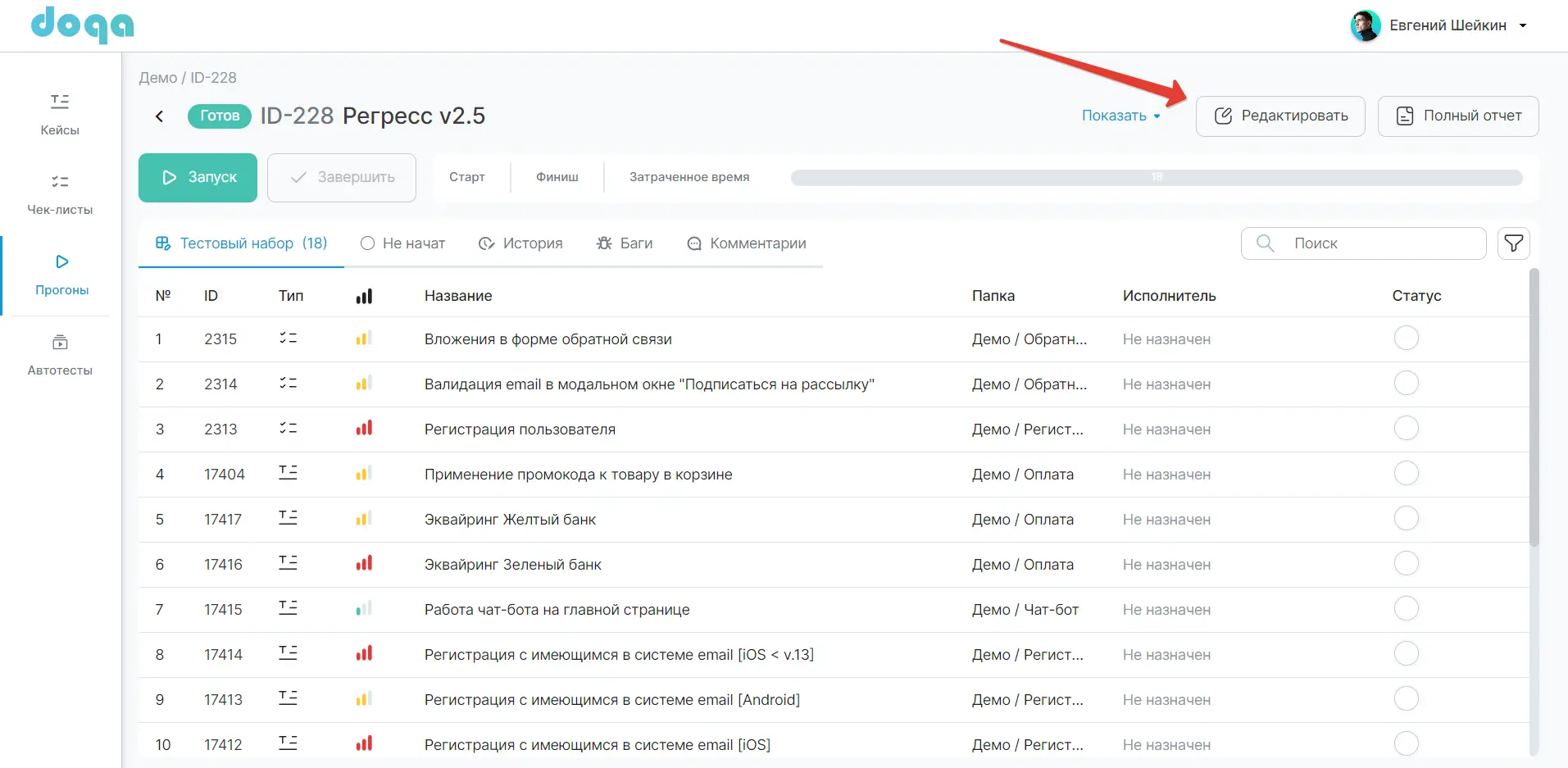Viewport: 1568px width, 768px height.
Task: Open the Баги tab
Action: click(625, 243)
